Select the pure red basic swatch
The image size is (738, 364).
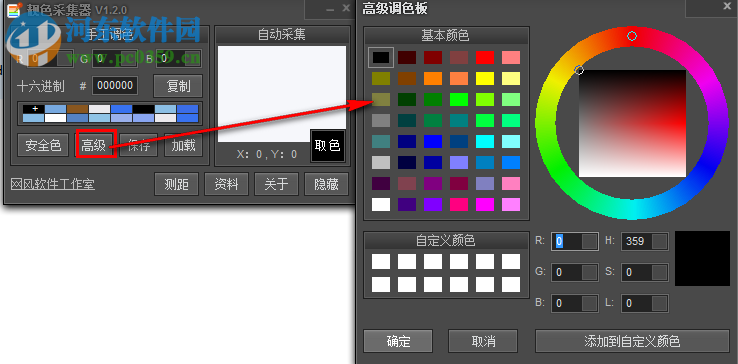point(485,57)
